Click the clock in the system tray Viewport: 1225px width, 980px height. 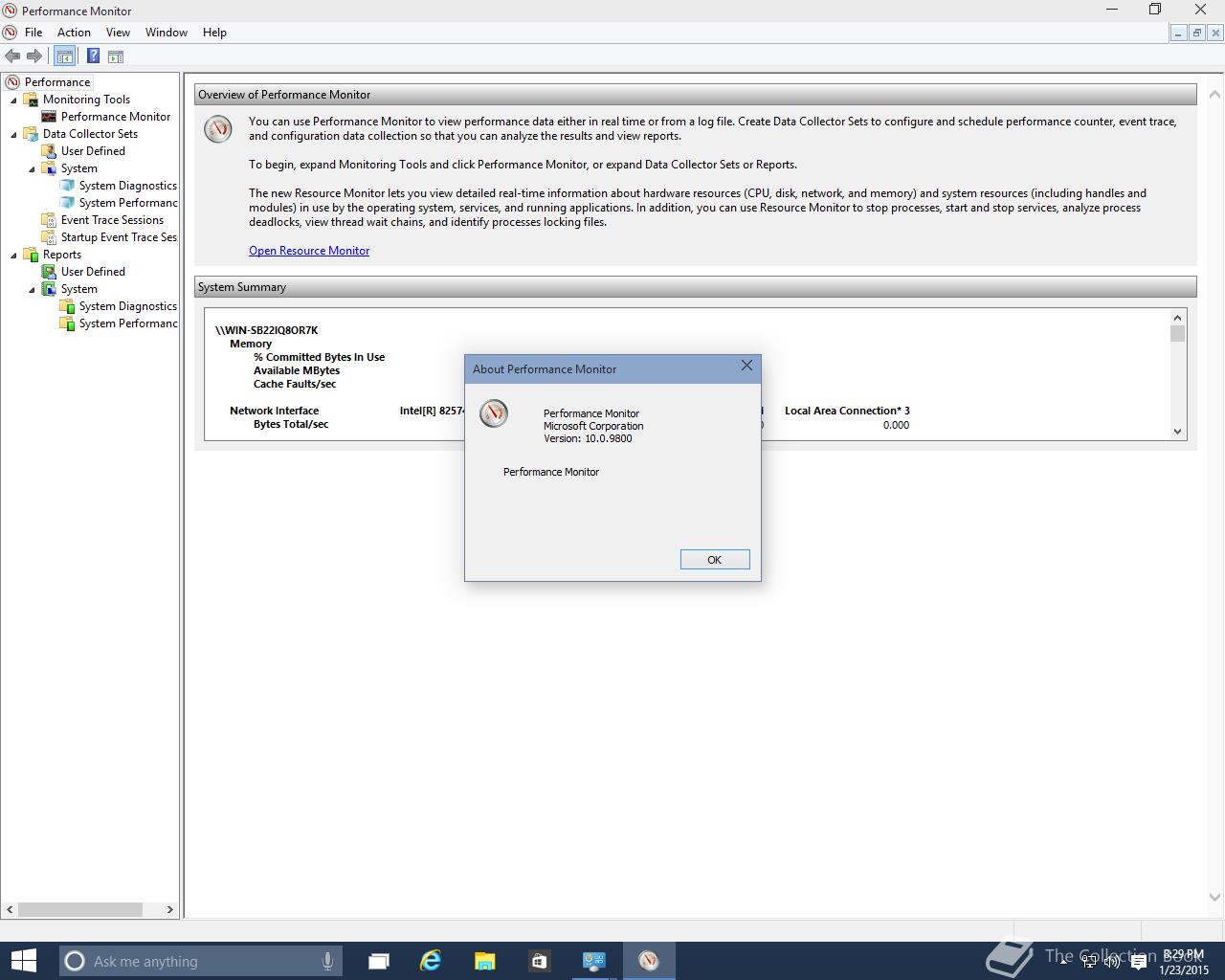click(1184, 962)
